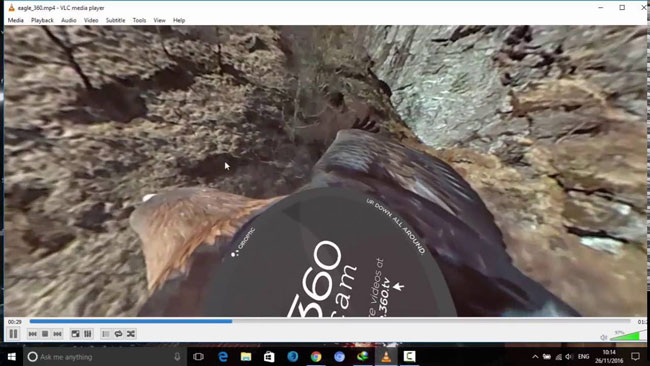The width and height of the screenshot is (650, 366).
Task: Show extended settings panel
Action: (88, 334)
